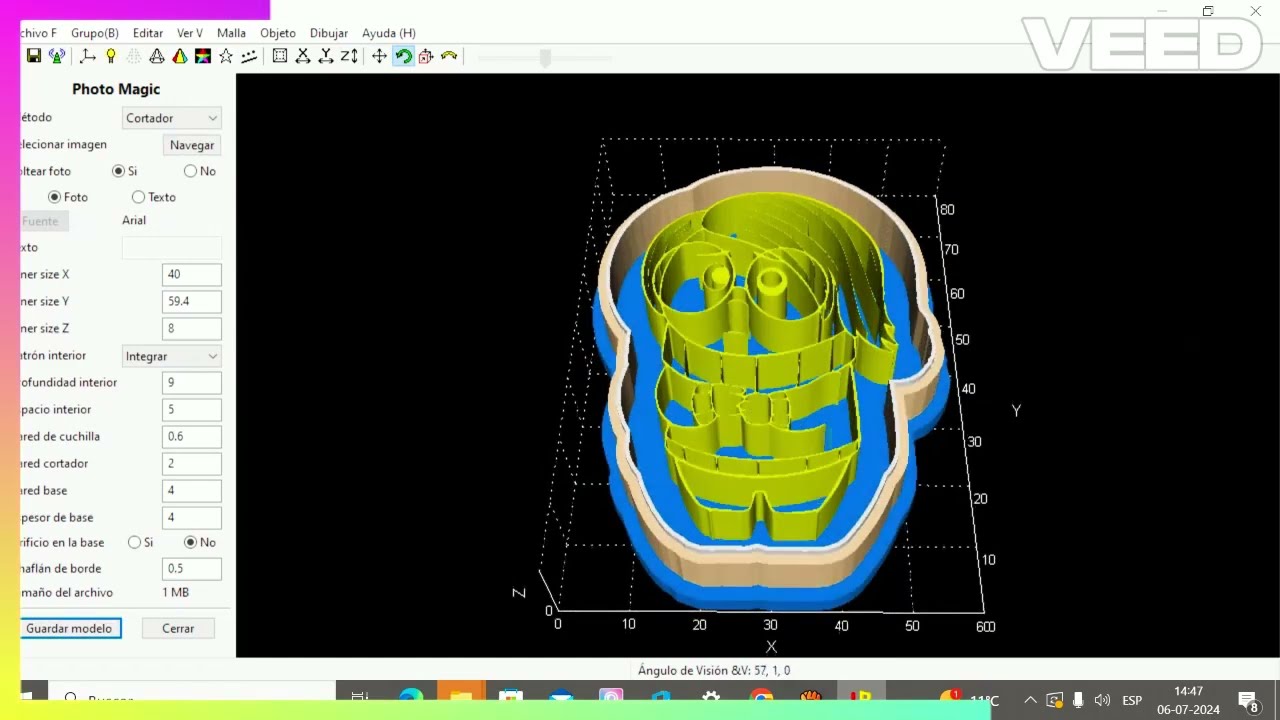Toggle the bounding box frame icon
1280x720 pixels.
pyautogui.click(x=280, y=56)
